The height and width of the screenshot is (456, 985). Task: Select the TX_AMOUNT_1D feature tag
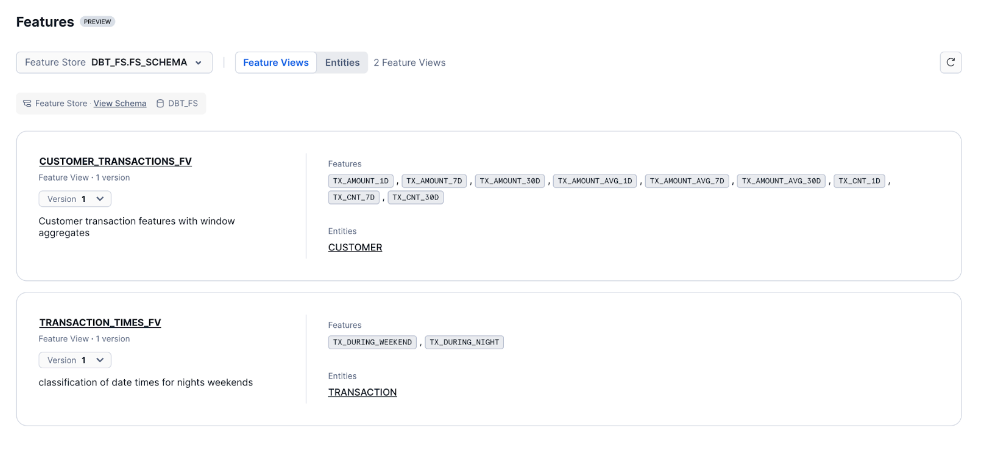pos(361,181)
